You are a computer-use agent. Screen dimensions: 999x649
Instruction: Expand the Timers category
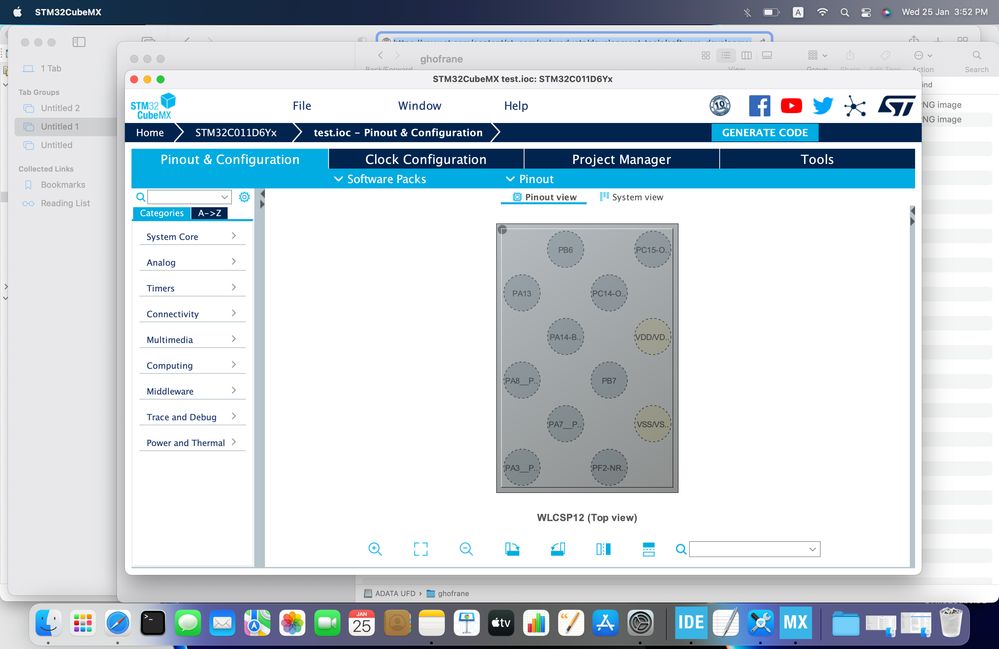192,288
